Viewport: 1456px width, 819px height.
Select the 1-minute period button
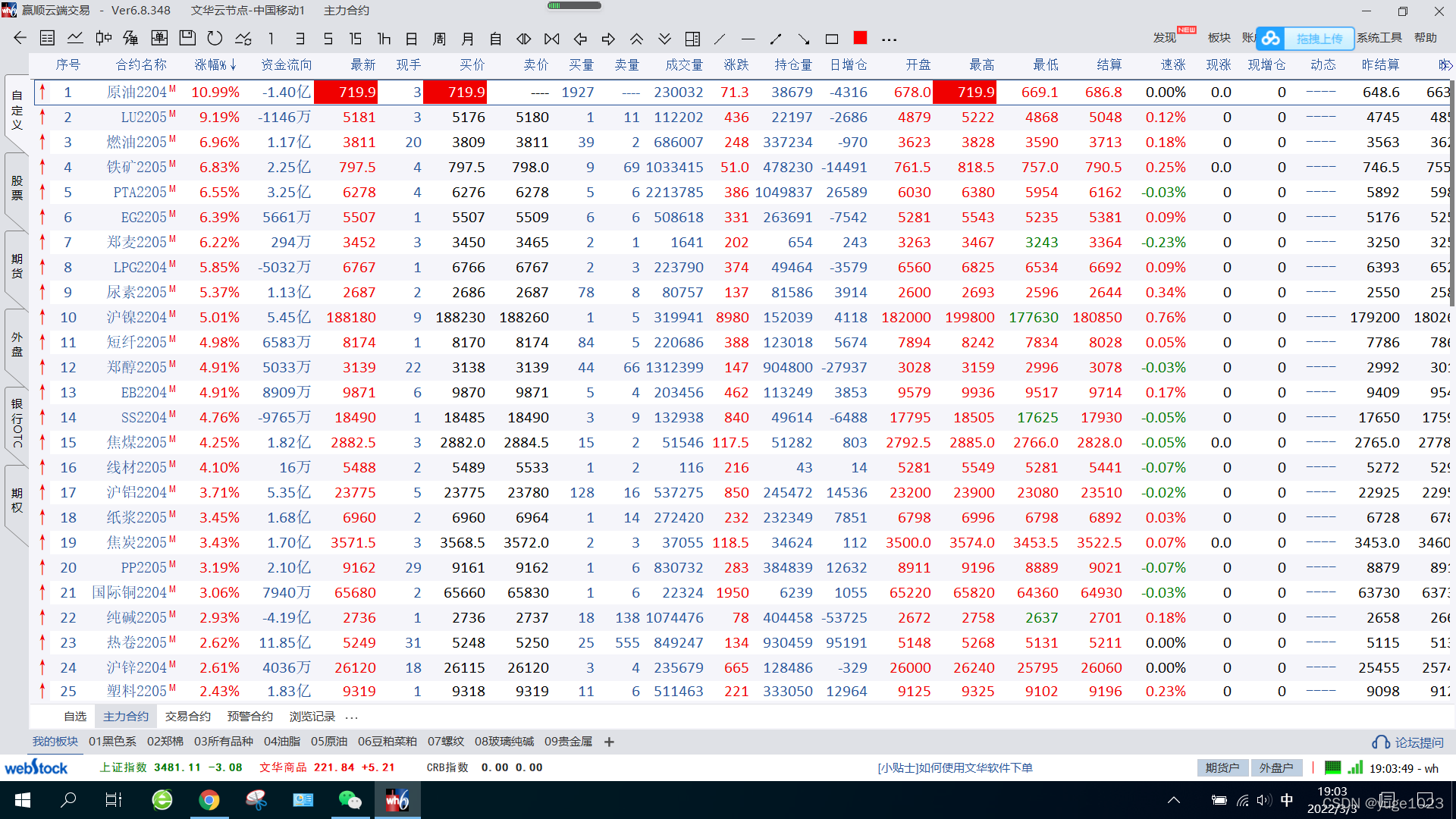[x=271, y=38]
